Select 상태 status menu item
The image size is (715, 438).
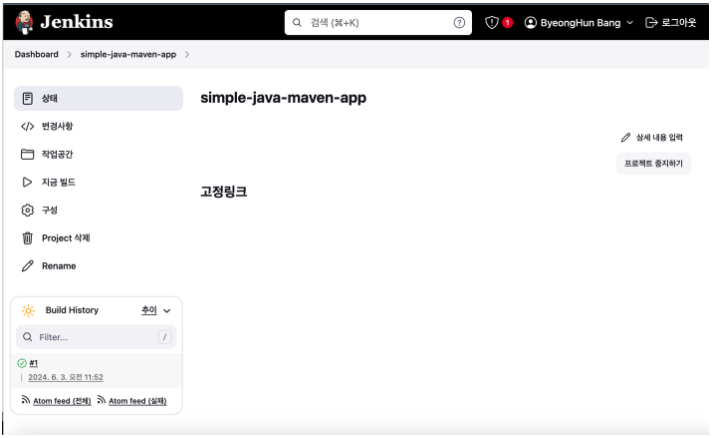click(x=98, y=98)
